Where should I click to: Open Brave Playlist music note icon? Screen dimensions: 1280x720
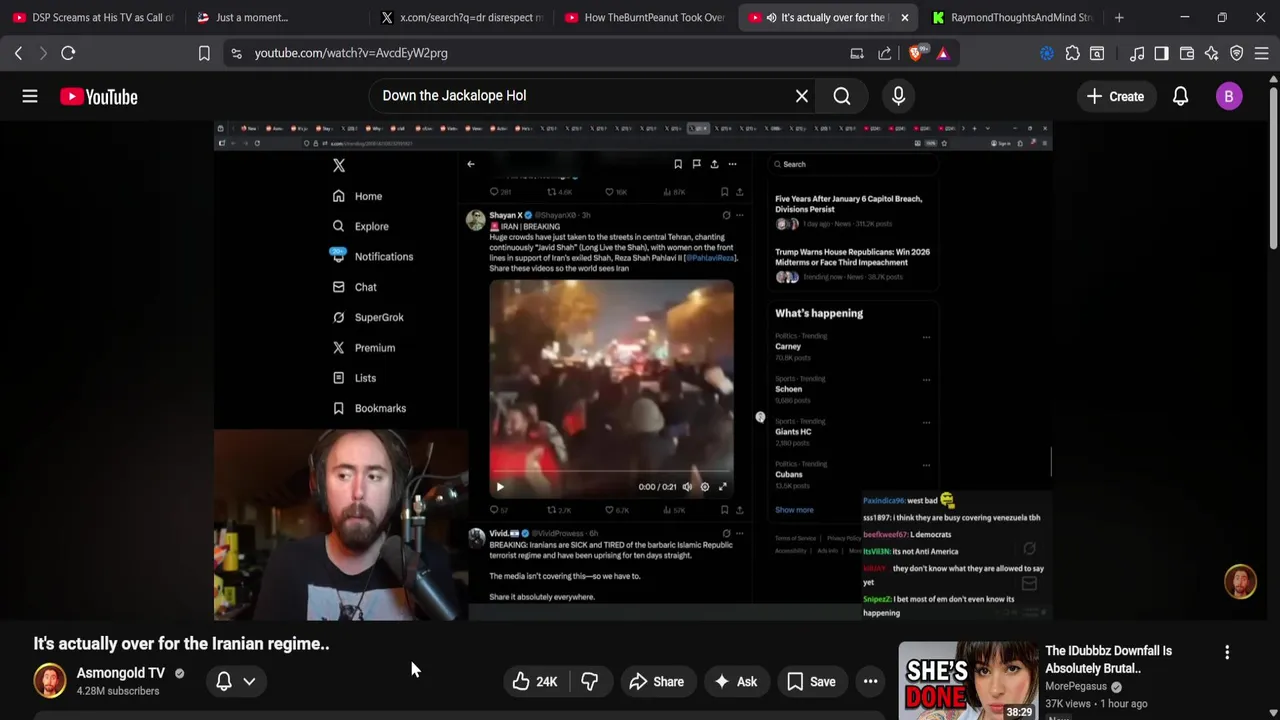point(1137,53)
